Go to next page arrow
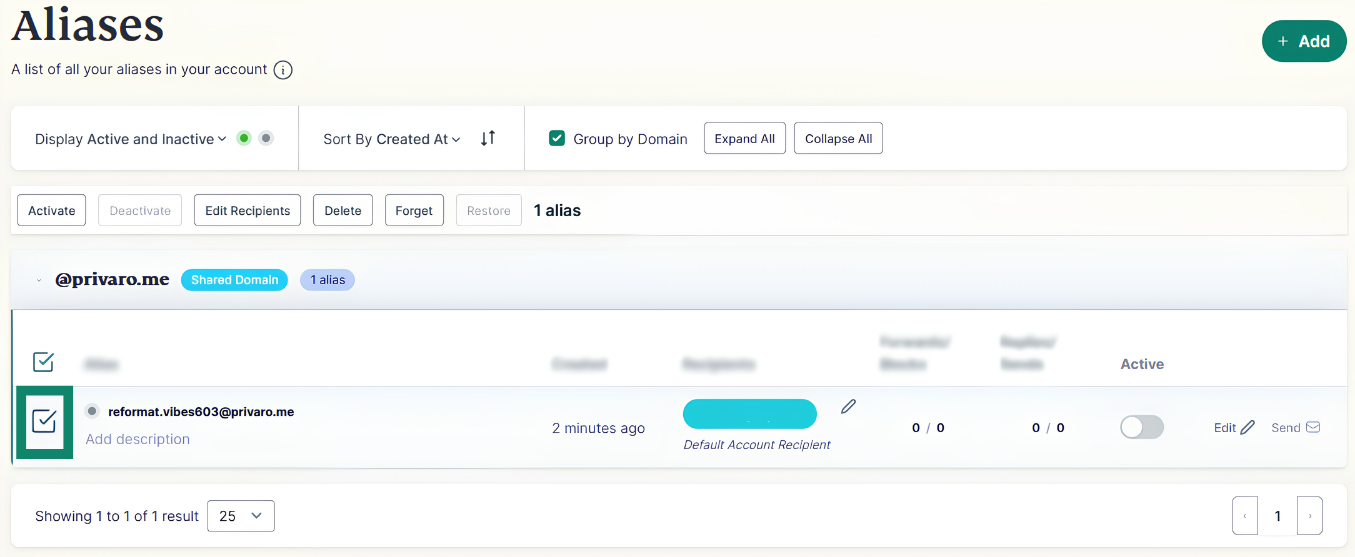This screenshot has height=557, width=1355. [x=1310, y=516]
